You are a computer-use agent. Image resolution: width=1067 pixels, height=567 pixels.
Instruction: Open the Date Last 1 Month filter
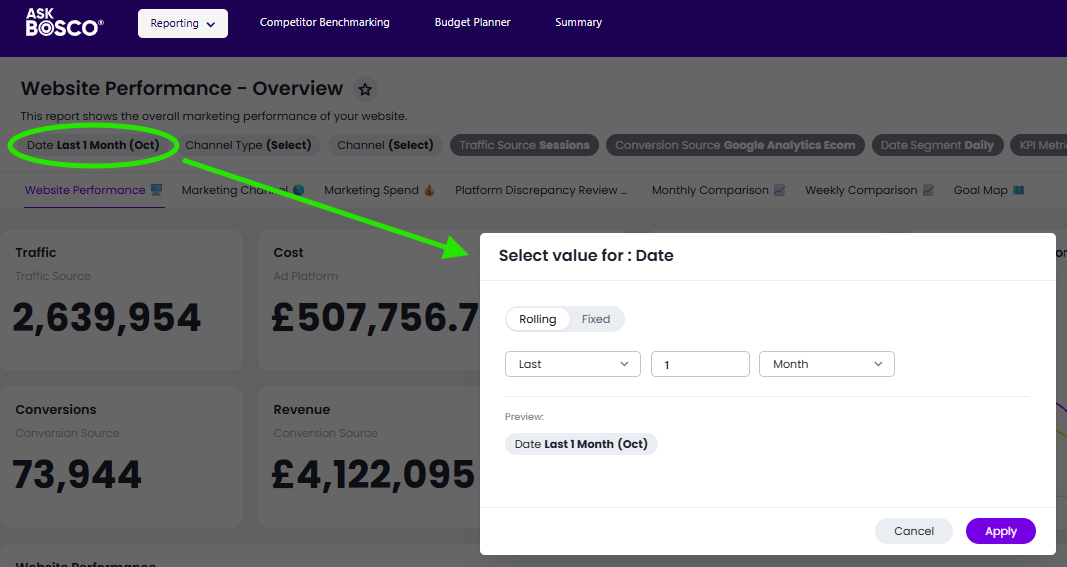(93, 145)
